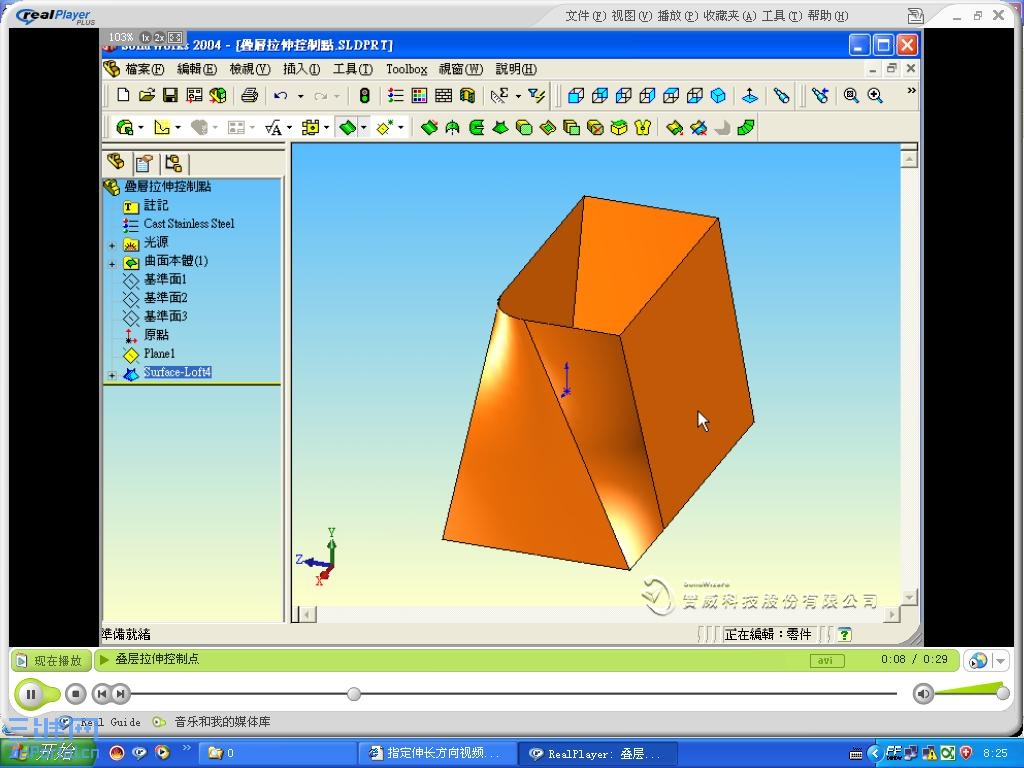Click the 现在播放 button

(50, 661)
